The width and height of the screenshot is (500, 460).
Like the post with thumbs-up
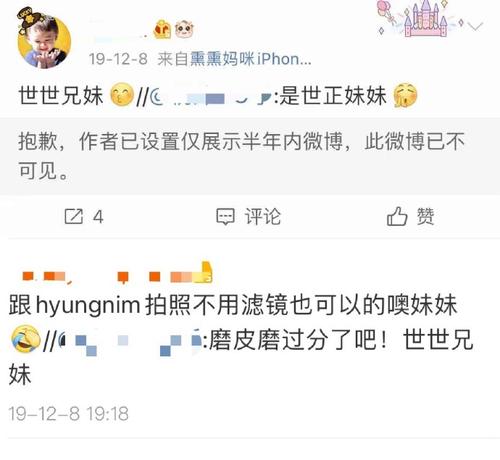397,216
